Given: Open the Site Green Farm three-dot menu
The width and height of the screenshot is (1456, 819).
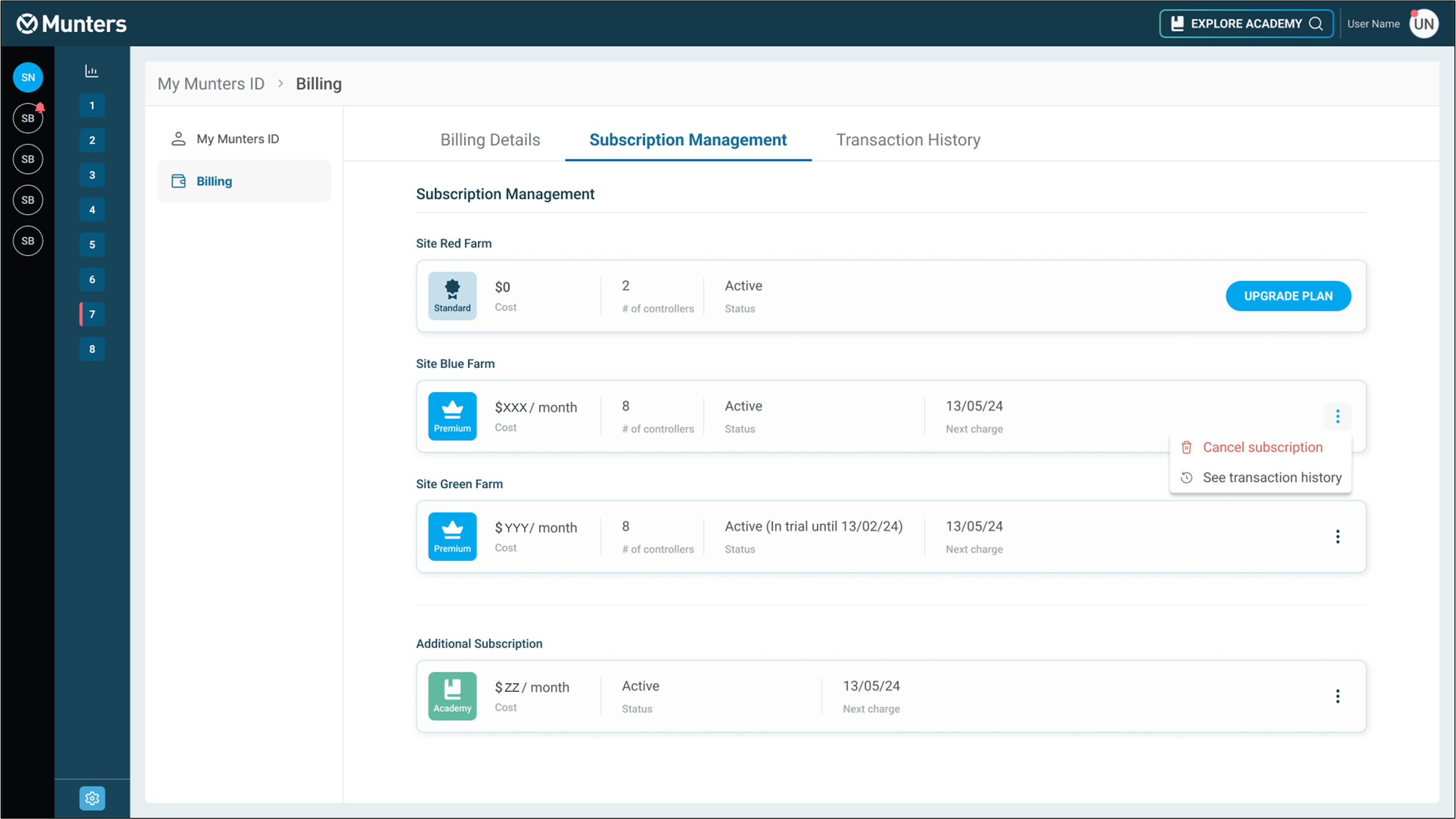Looking at the screenshot, I should (x=1338, y=537).
